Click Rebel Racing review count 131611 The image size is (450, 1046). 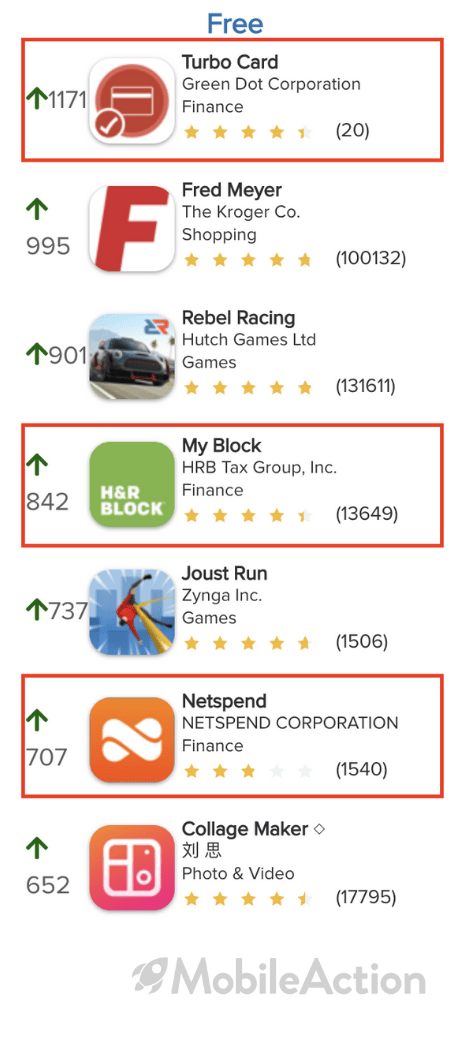[x=365, y=386]
